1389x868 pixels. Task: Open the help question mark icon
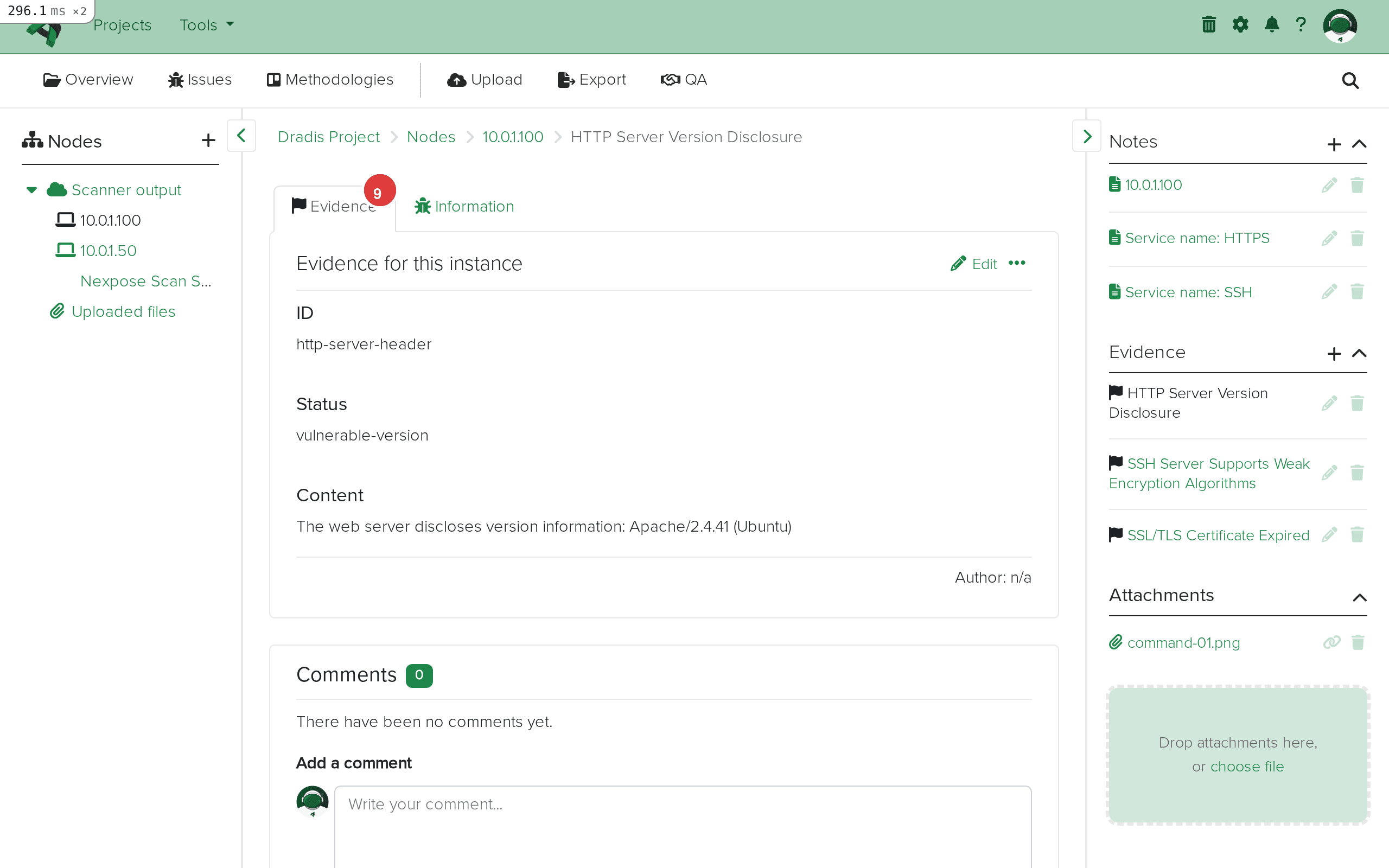(1301, 25)
